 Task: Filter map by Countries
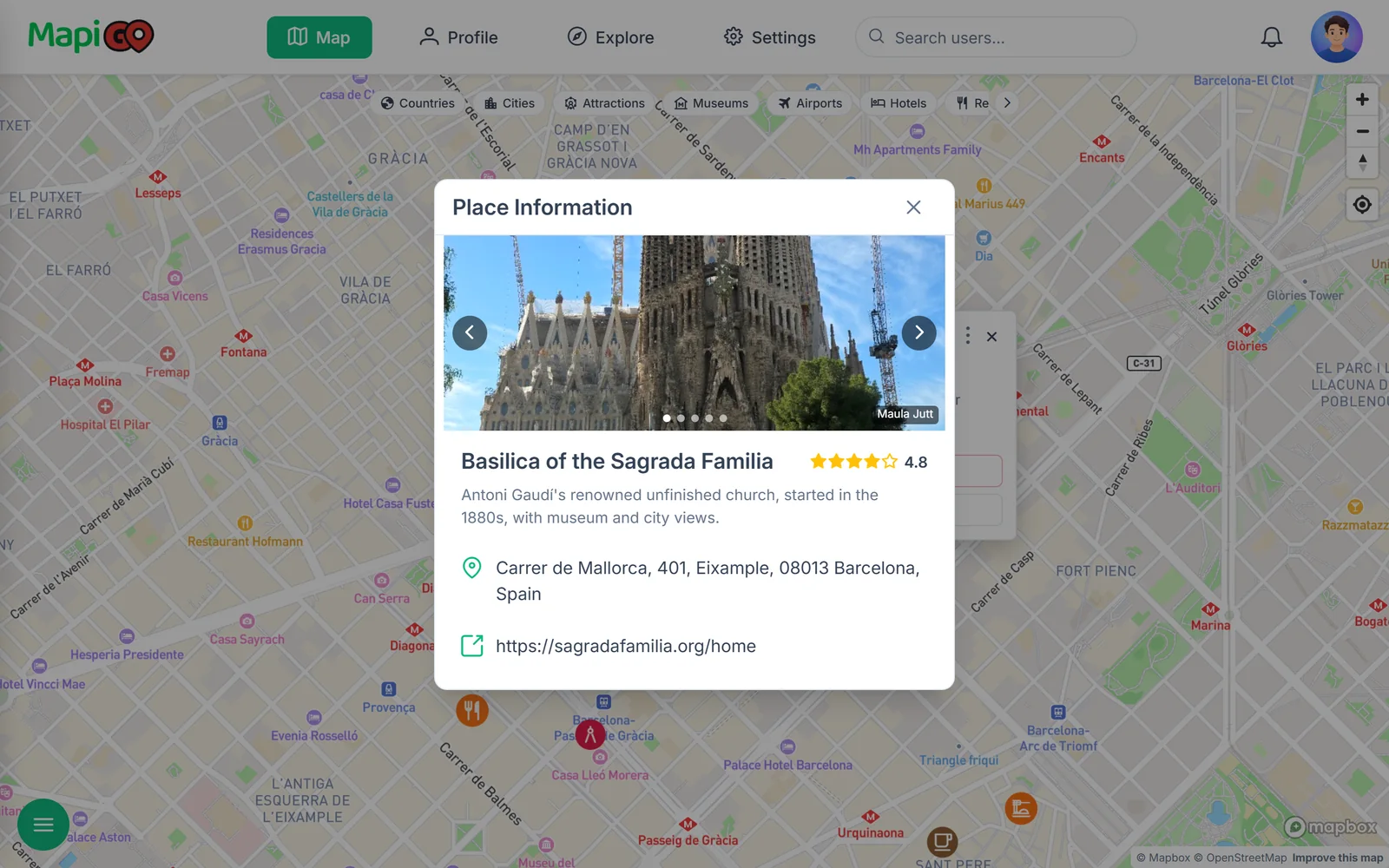[418, 103]
